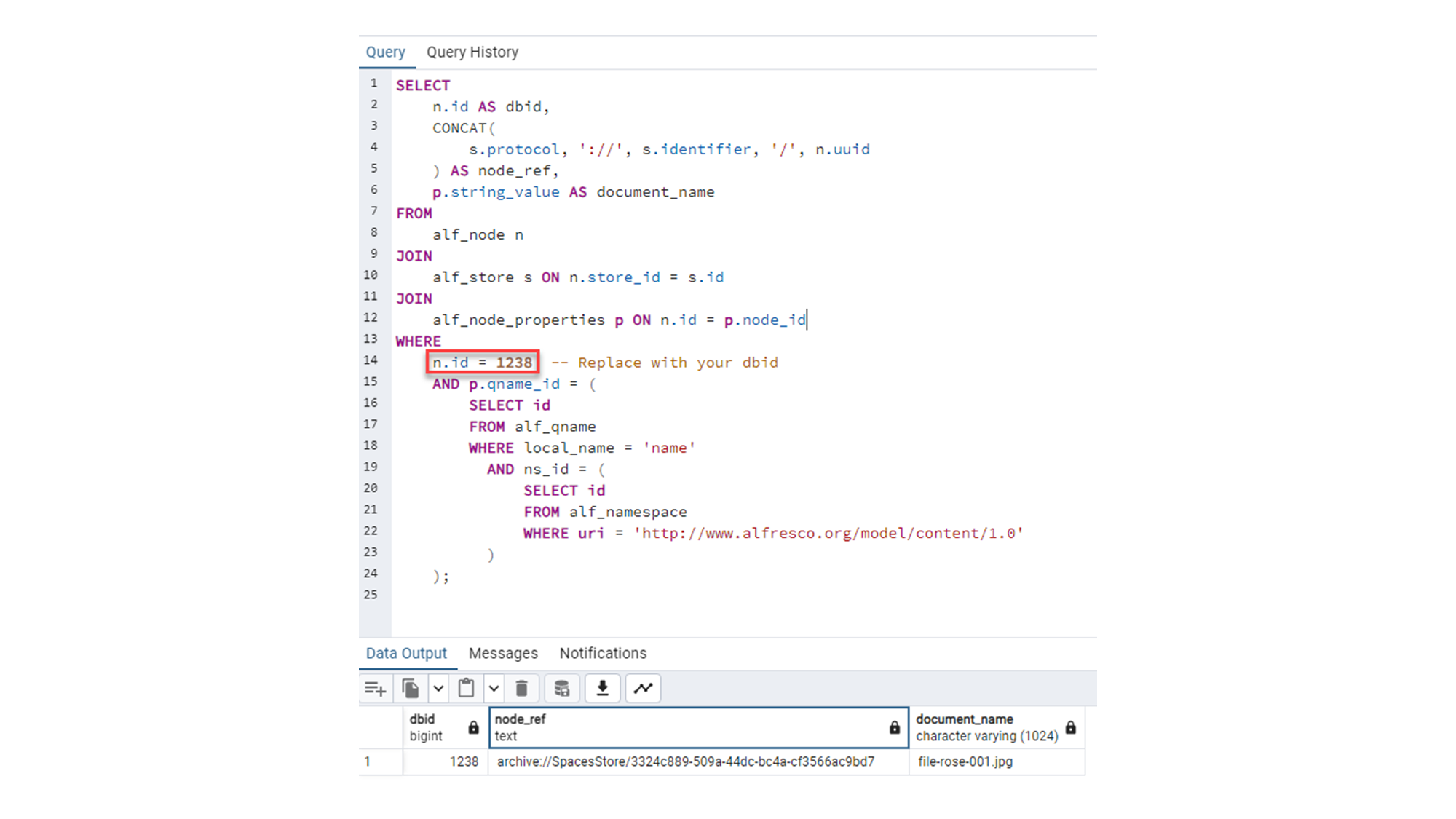Open the Query History tab
The image size is (1456, 819).
tap(472, 52)
